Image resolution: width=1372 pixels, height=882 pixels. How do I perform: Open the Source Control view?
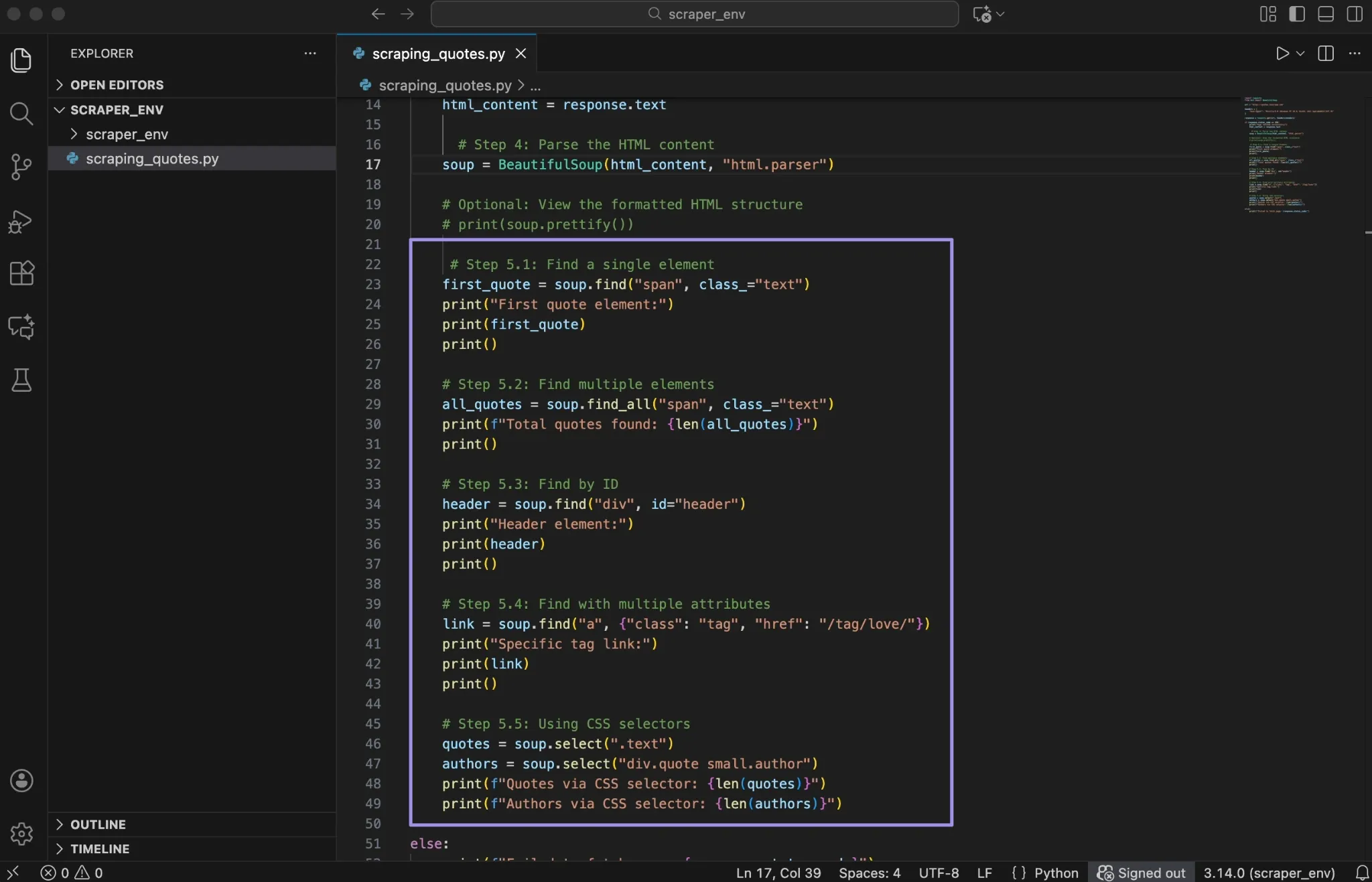click(22, 167)
